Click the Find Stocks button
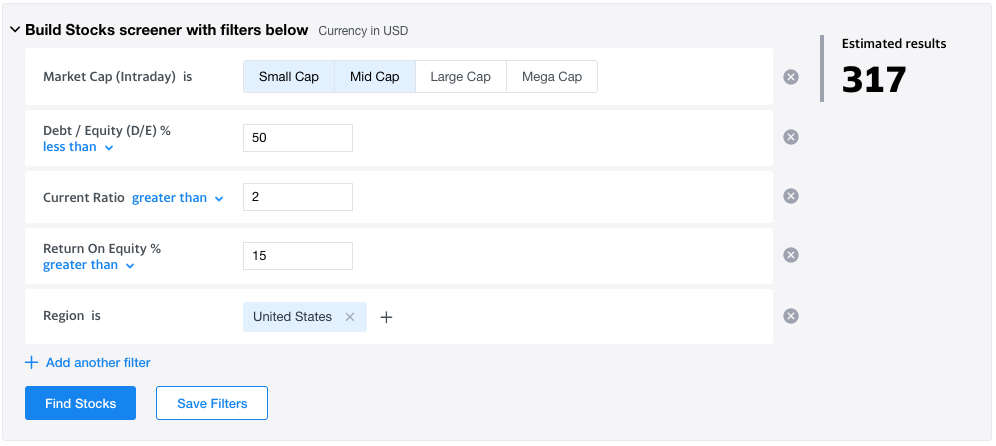Viewport: 996px width, 446px height. (x=81, y=403)
